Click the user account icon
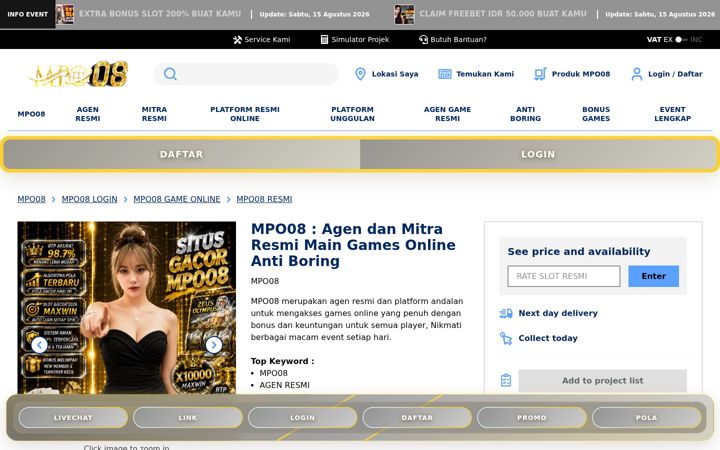Viewport: 720px width, 450px height. 636,74
